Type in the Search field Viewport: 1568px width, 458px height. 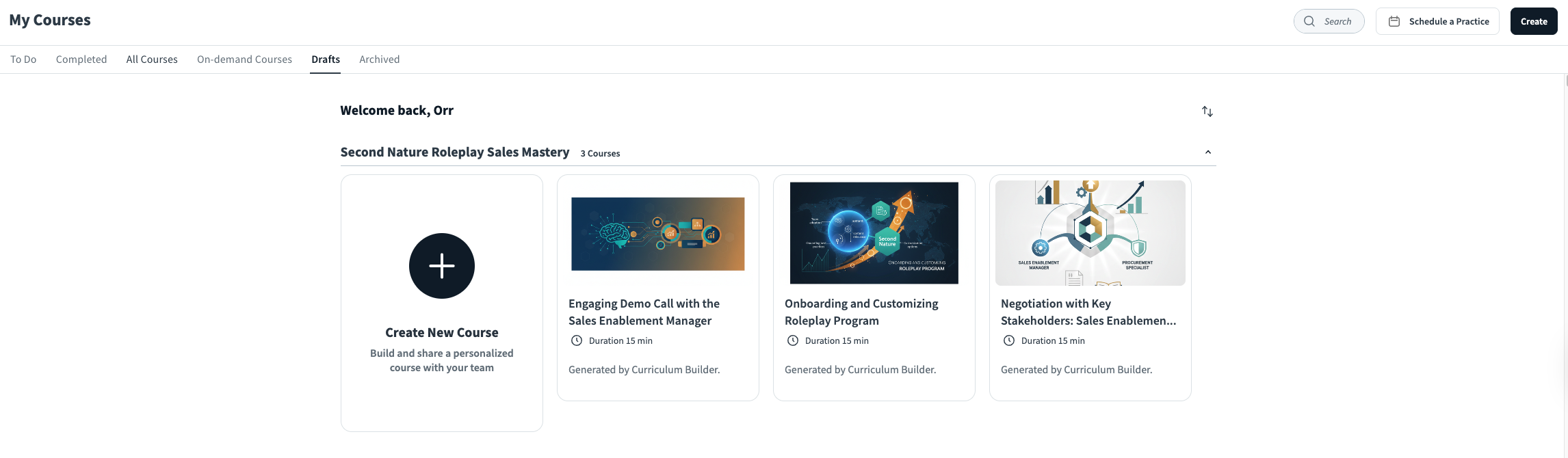coord(1337,21)
